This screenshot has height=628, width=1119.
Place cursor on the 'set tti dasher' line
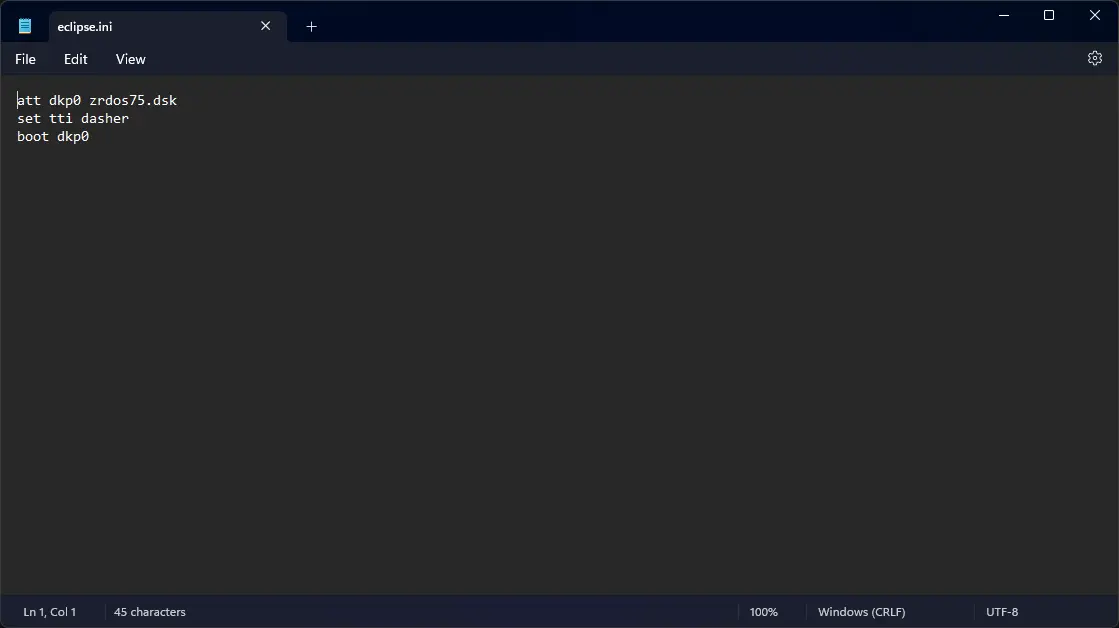coord(73,118)
